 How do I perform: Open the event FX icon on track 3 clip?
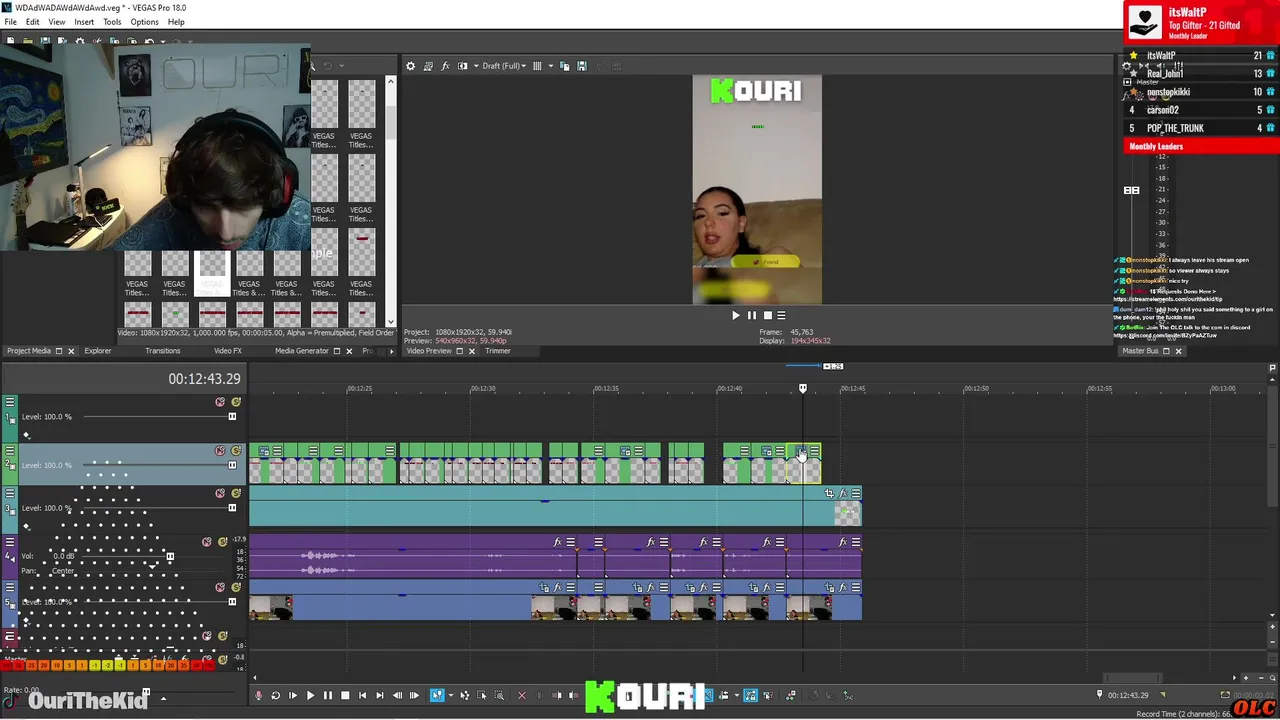tap(843, 493)
